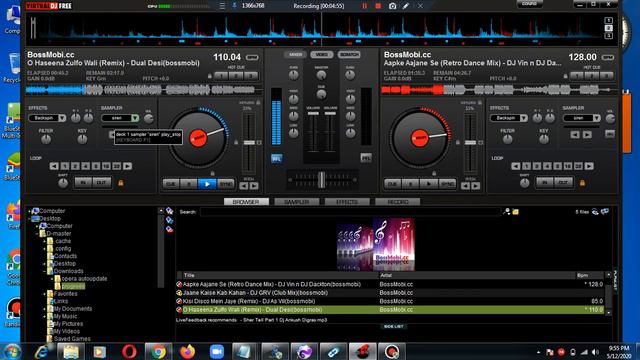
Task: Click the yellow folder icon beside search
Action: click(516, 212)
